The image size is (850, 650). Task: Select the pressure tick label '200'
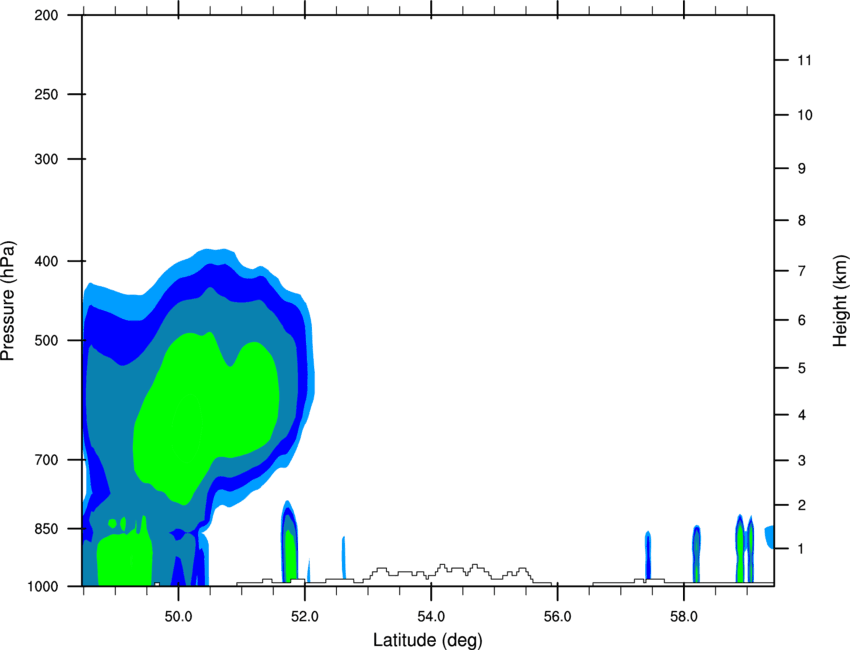(x=46, y=15)
